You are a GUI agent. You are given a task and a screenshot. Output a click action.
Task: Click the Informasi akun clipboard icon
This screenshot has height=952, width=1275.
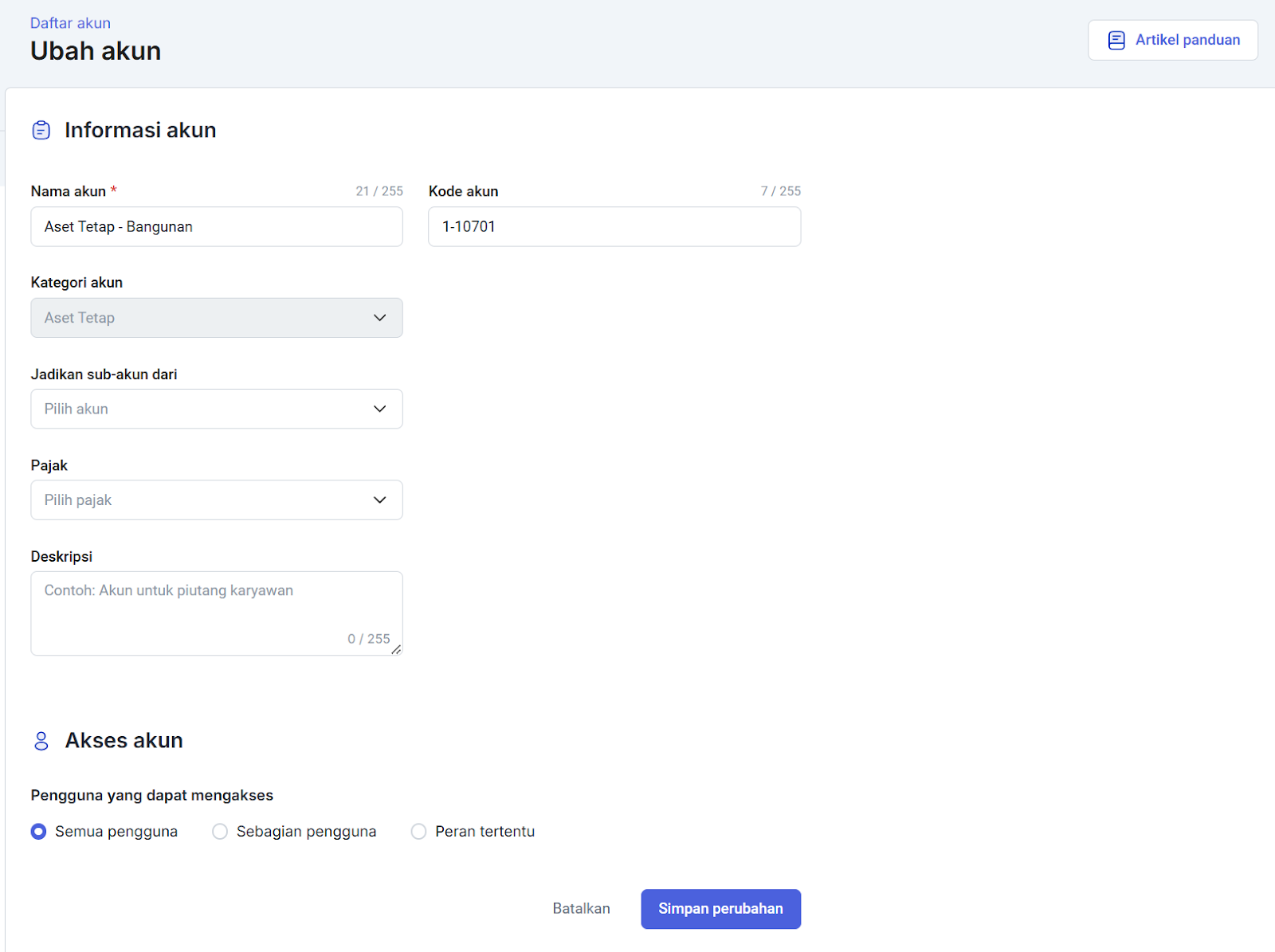(x=41, y=130)
